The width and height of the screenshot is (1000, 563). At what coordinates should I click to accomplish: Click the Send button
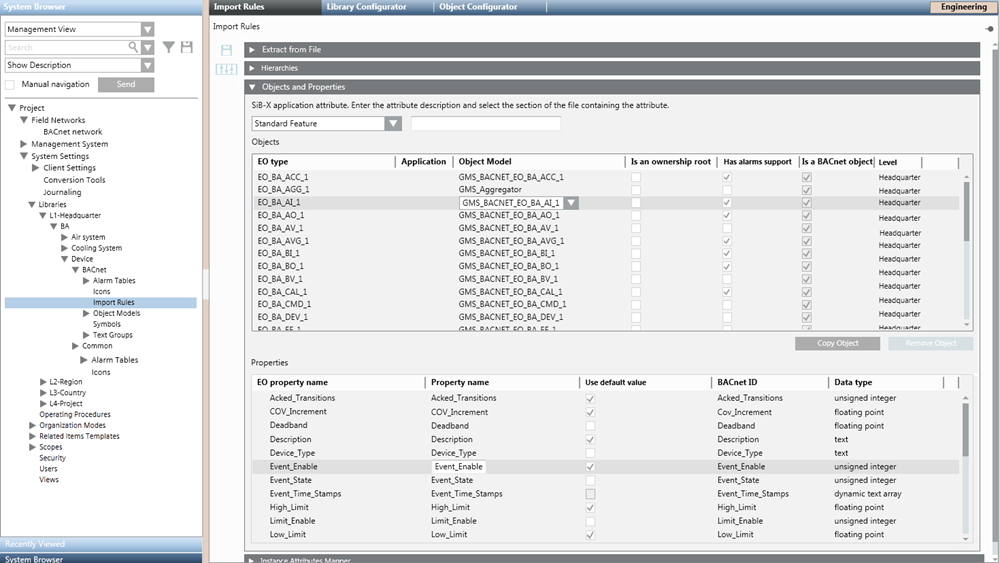(x=126, y=85)
